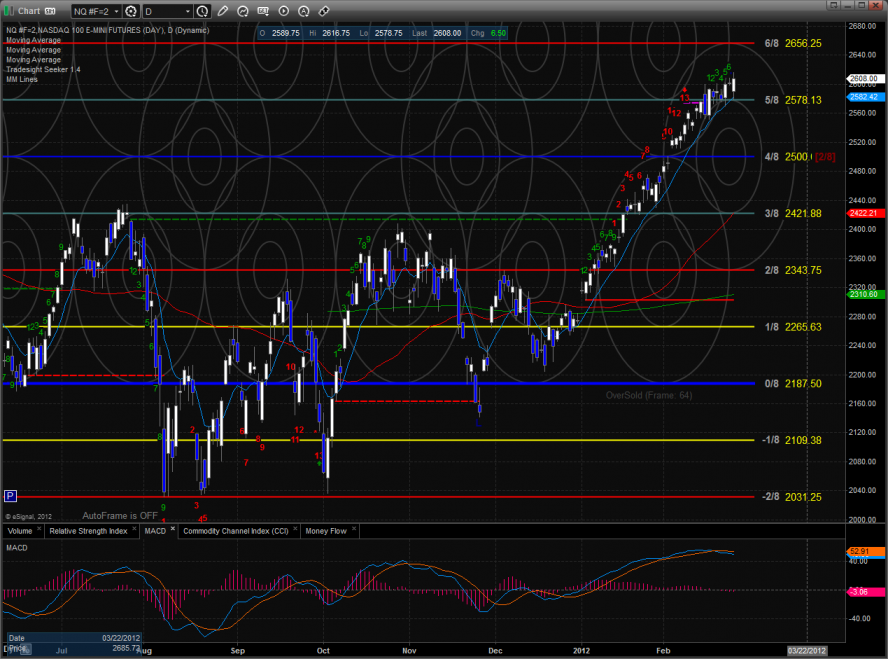Switch to the Relative Strength Index tab

point(88,531)
